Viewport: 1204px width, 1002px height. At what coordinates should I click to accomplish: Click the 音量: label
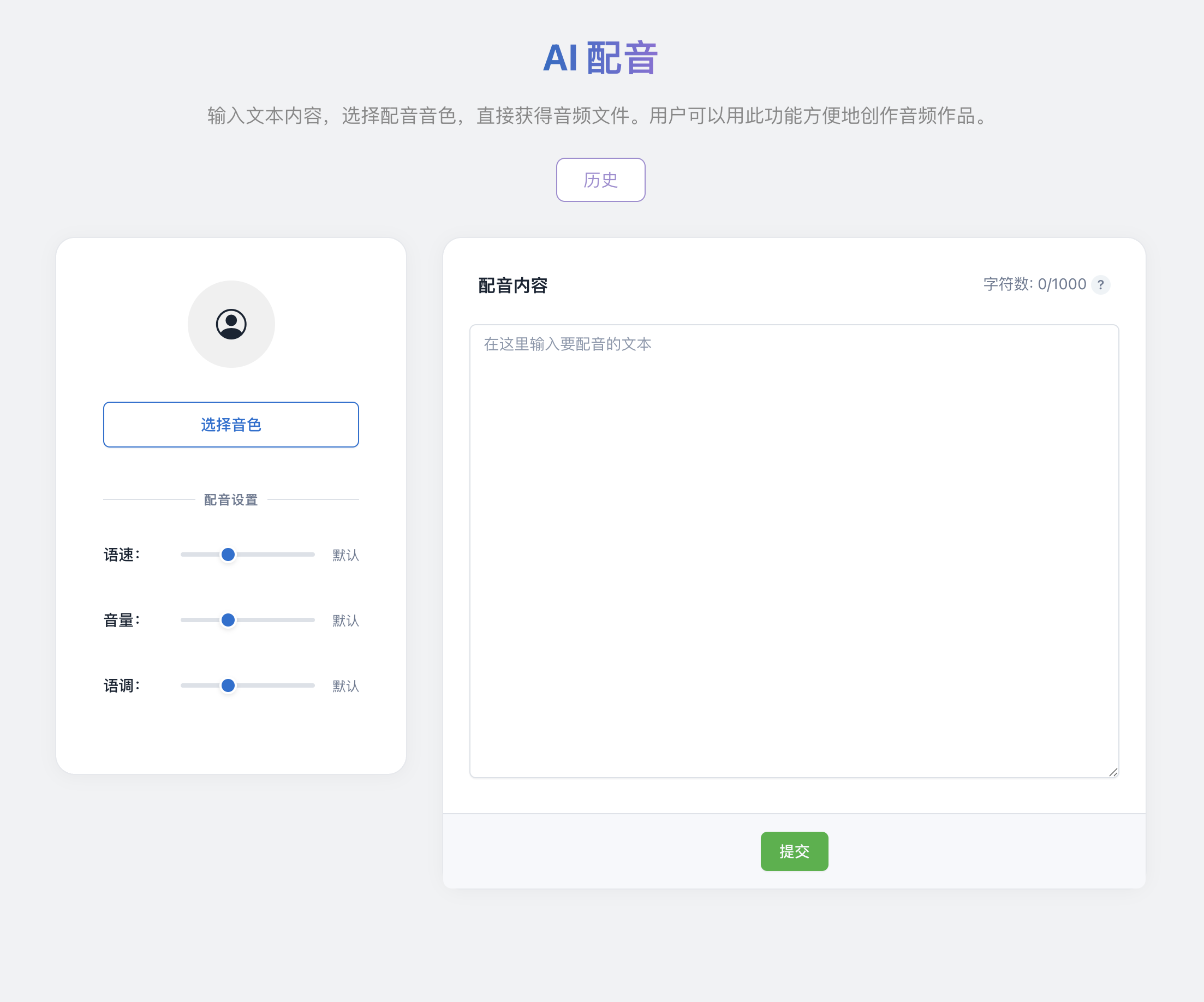(122, 620)
